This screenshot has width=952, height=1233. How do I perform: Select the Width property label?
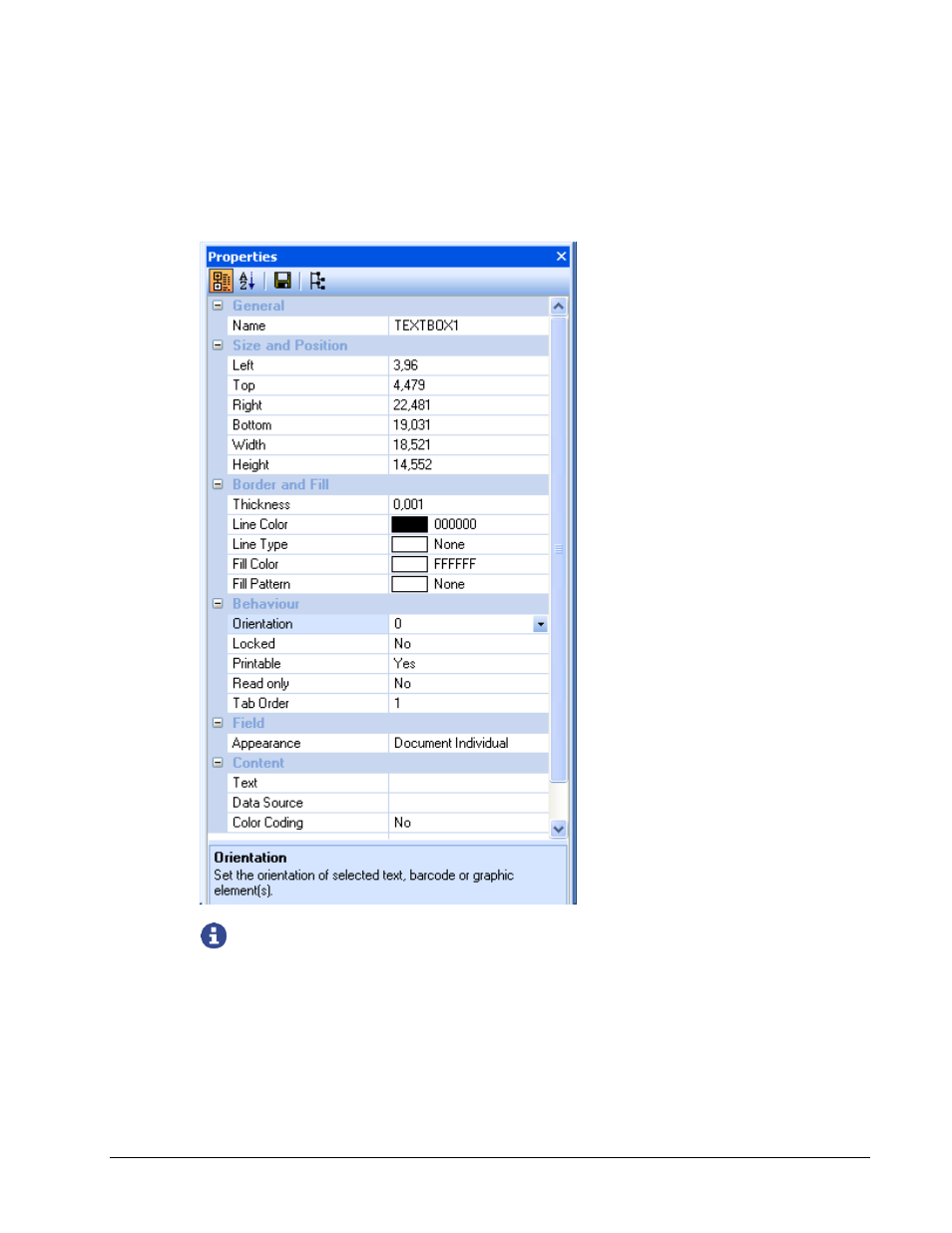click(x=248, y=445)
